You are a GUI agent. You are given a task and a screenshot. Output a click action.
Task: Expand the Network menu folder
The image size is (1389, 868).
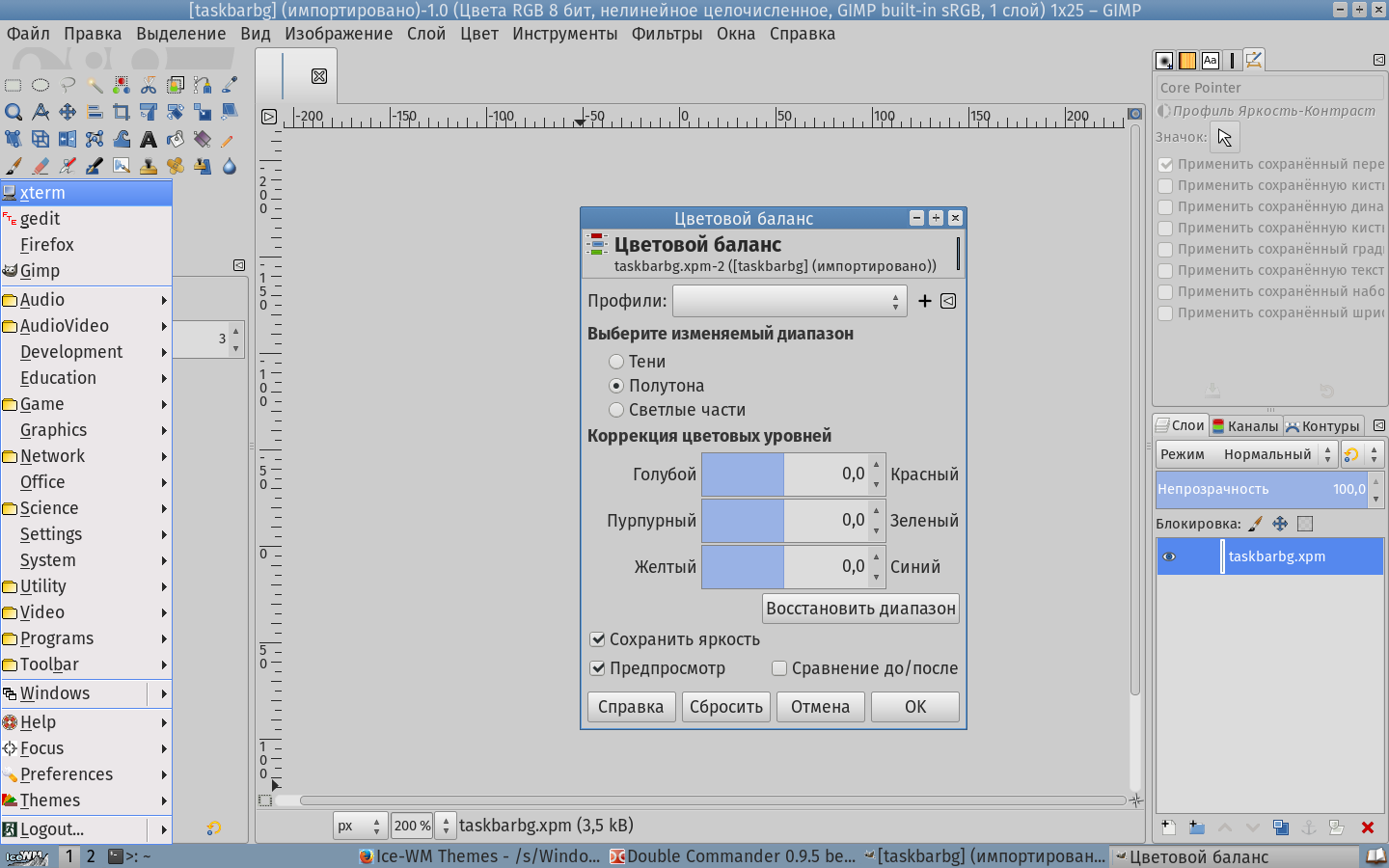tap(86, 456)
